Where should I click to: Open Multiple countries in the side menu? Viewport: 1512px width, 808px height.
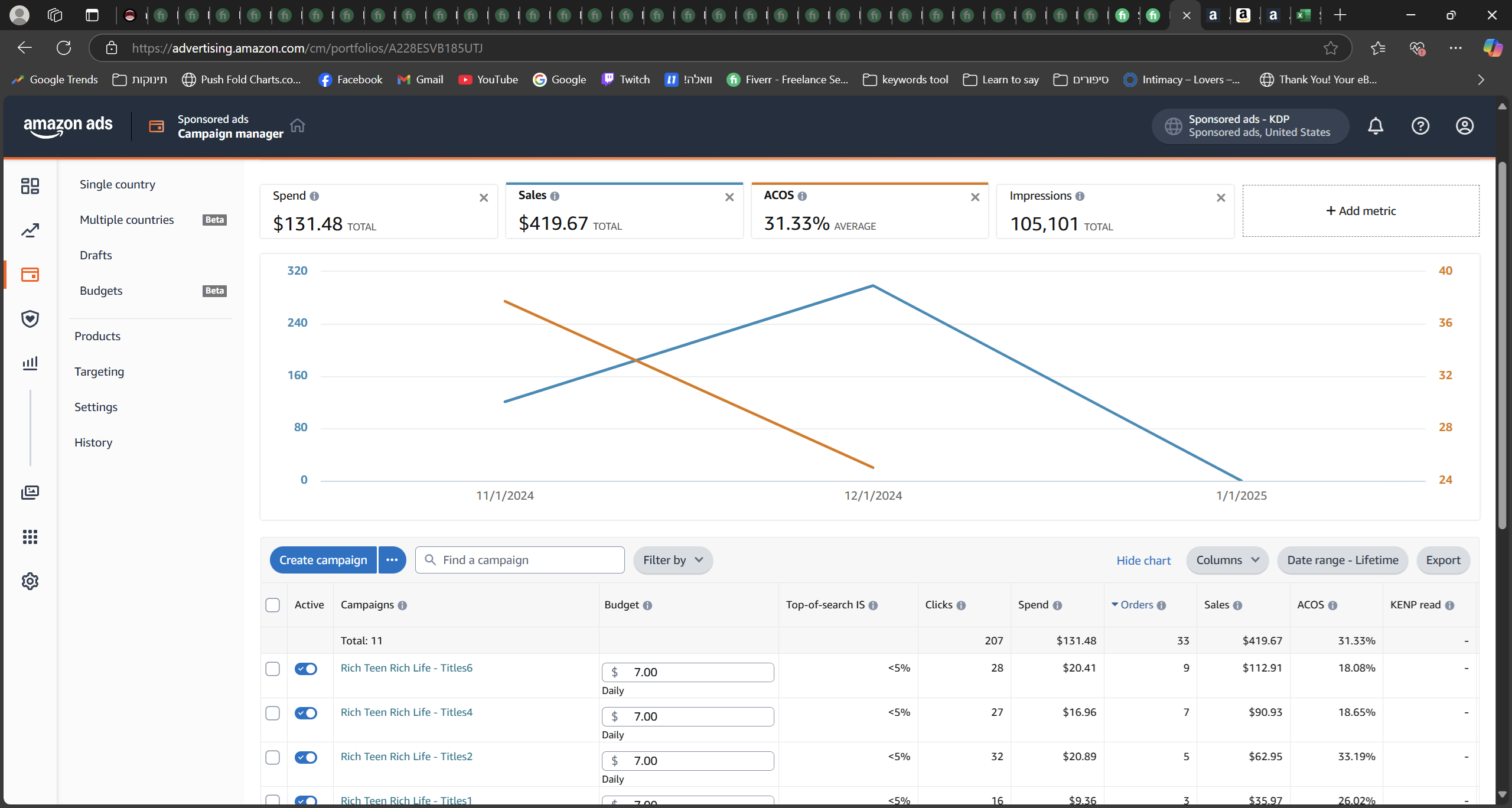[127, 220]
